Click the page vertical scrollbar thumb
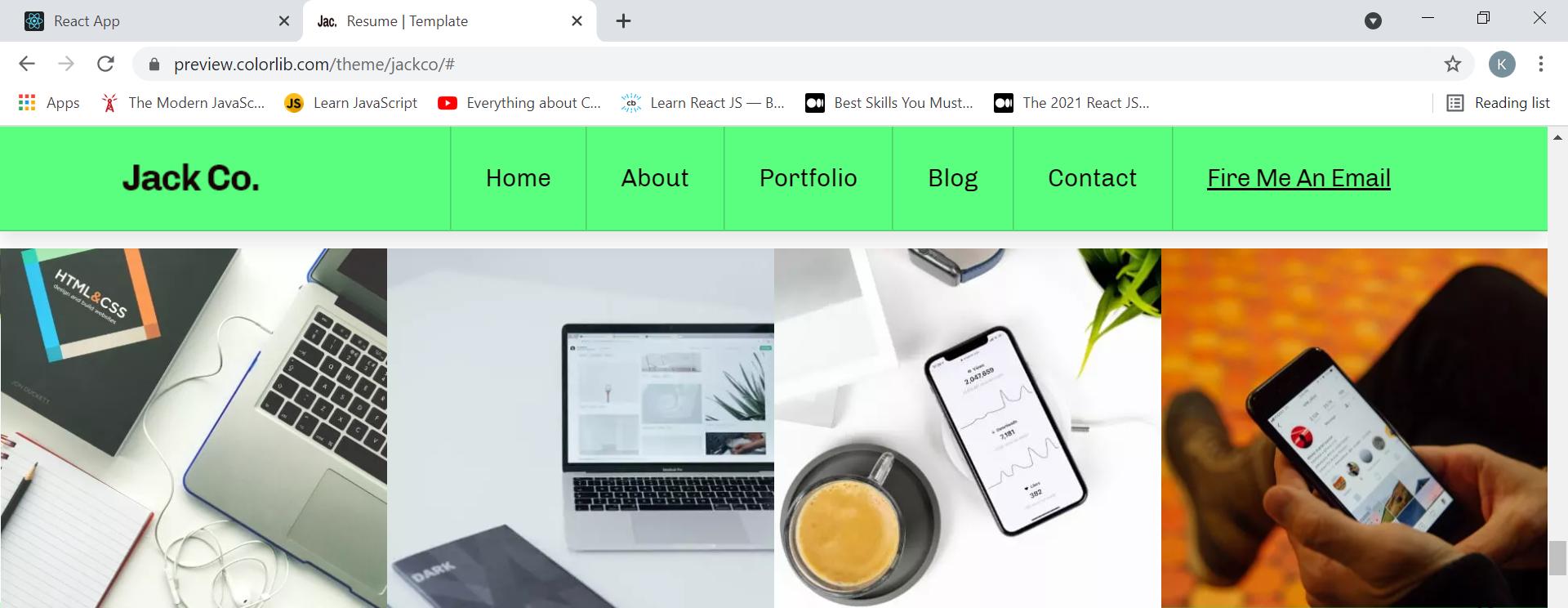 tap(1557, 558)
